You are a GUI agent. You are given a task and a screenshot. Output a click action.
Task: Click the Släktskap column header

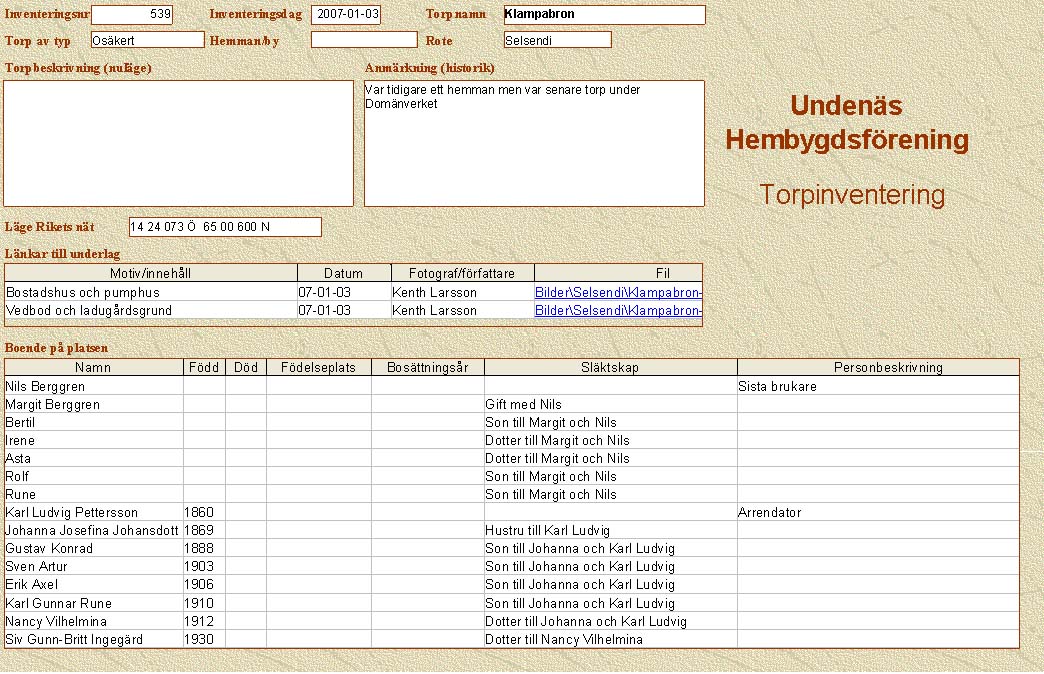tap(610, 368)
